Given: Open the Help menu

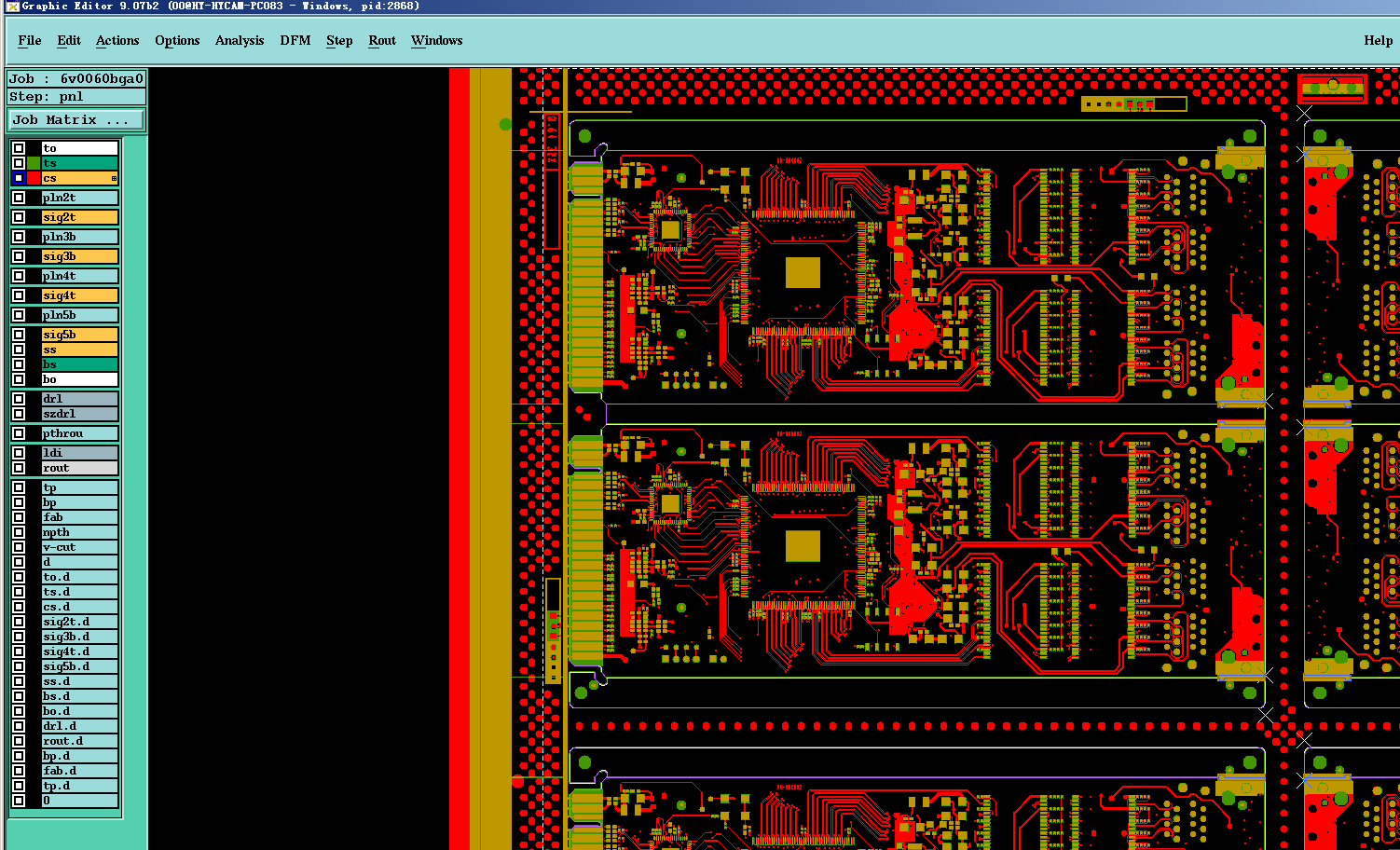Looking at the screenshot, I should (x=1379, y=40).
